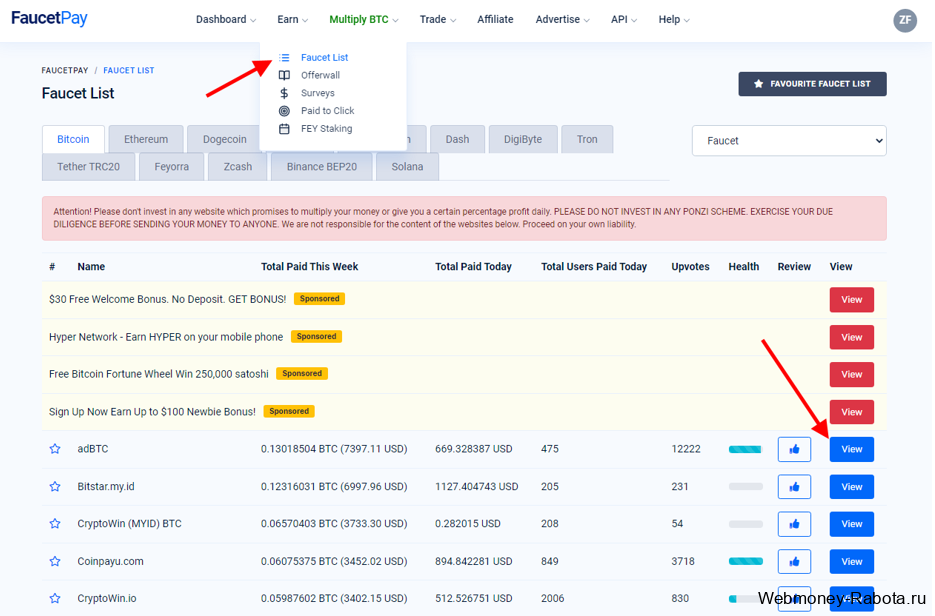Favorite Bitstar.my.id with its star
935x616 pixels.
[x=55, y=486]
